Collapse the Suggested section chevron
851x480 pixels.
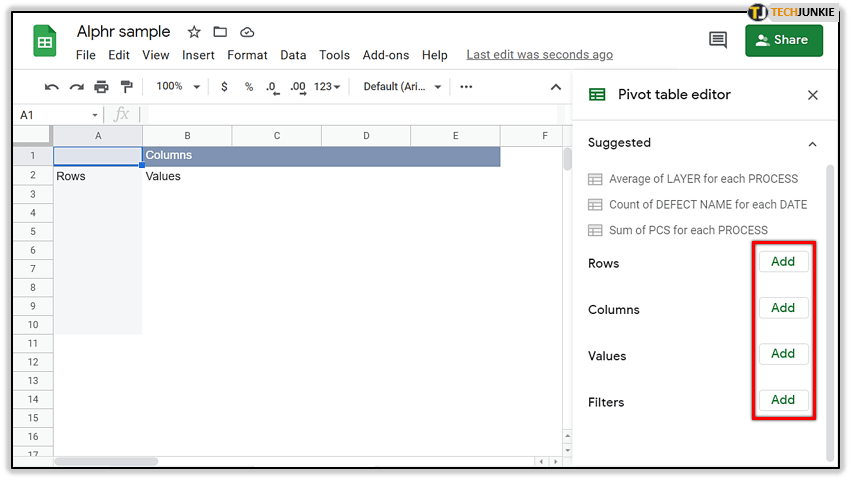coord(812,143)
